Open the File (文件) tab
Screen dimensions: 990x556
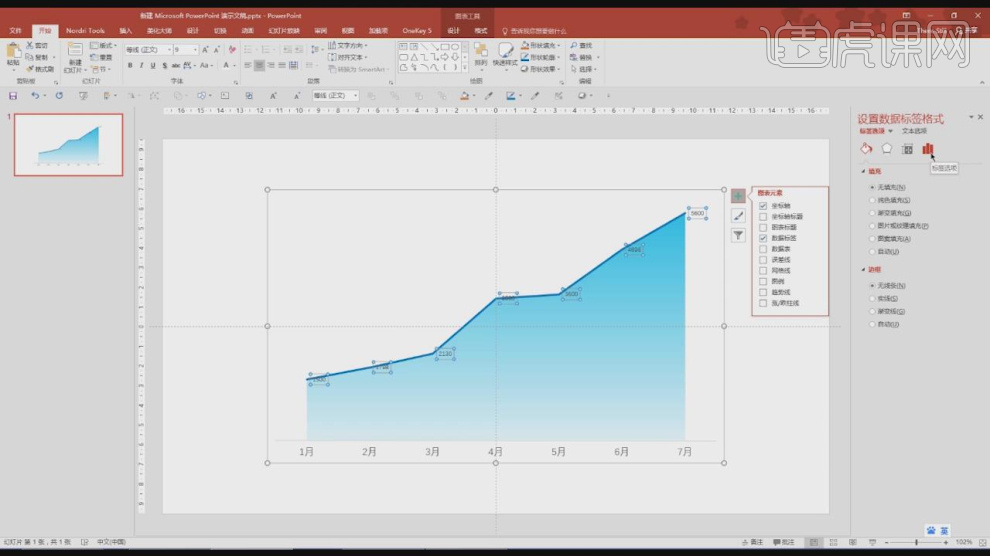[x=15, y=30]
